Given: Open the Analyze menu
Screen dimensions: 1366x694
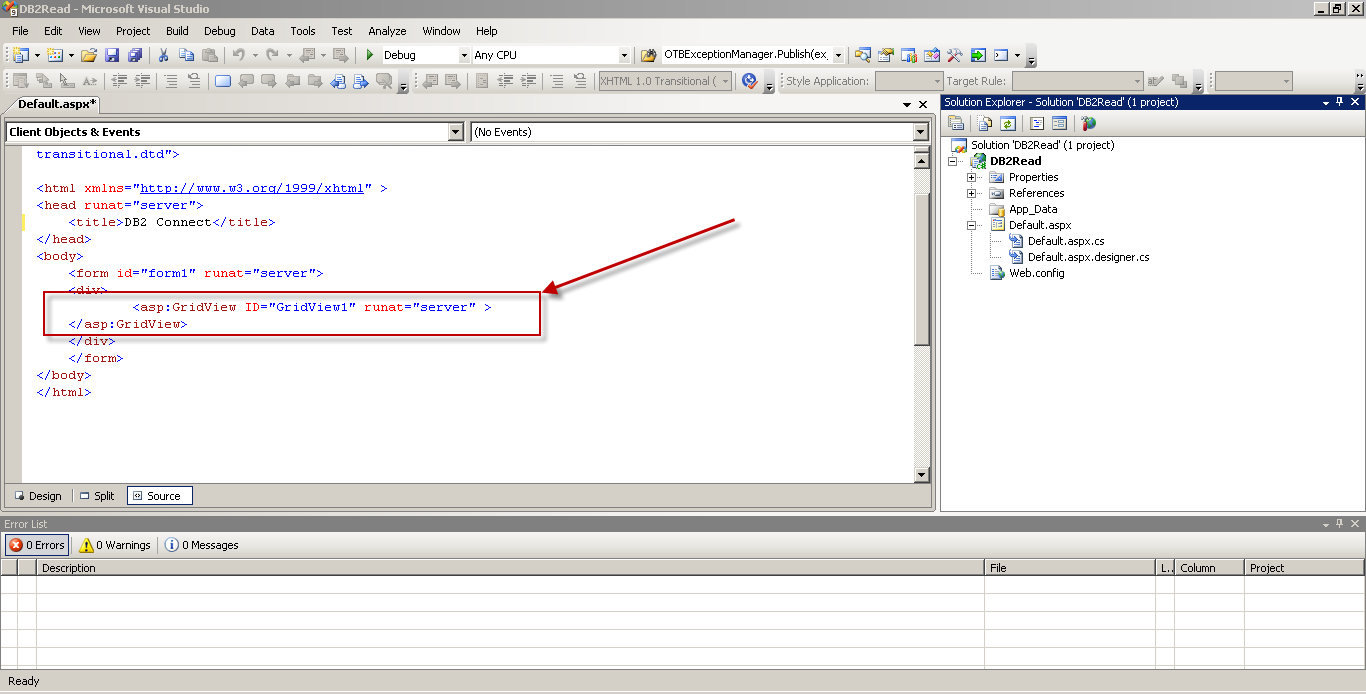Looking at the screenshot, I should tap(387, 31).
